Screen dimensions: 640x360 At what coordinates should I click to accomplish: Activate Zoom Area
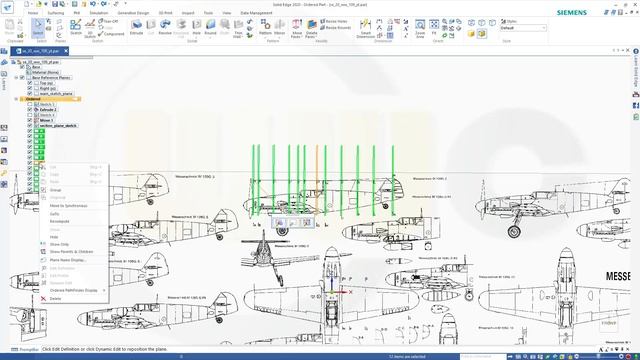point(420,29)
